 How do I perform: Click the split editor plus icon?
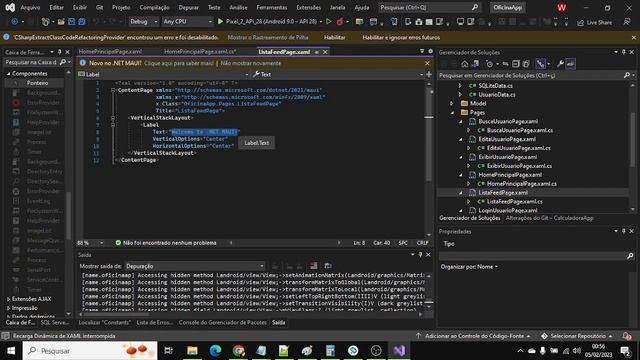tap(429, 74)
